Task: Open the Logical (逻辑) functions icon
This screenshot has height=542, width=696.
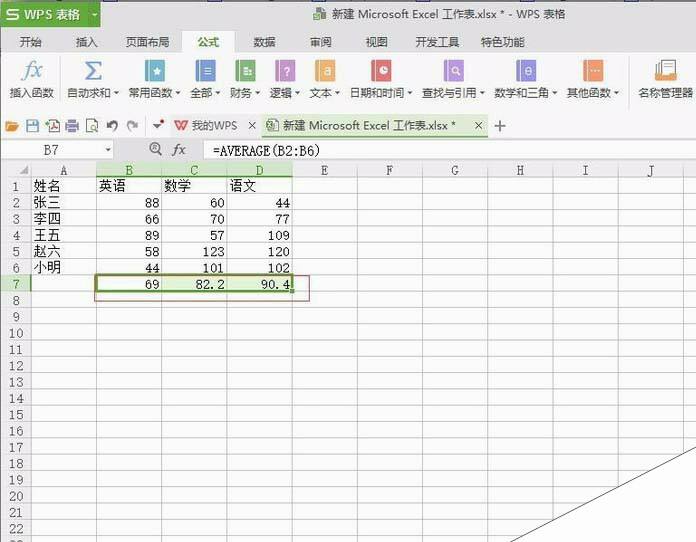Action: [x=285, y=71]
